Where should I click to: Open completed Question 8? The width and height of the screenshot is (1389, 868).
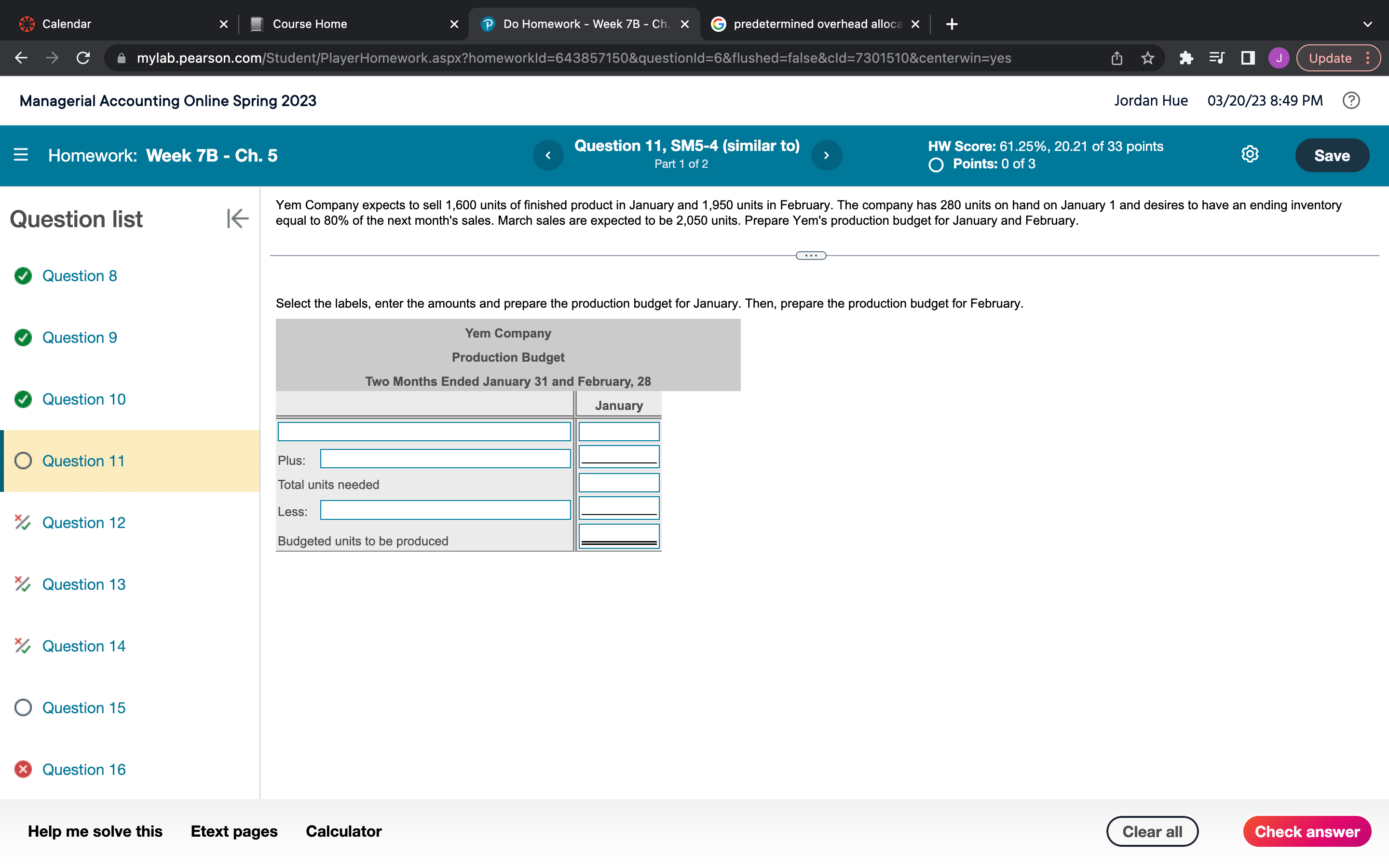coord(79,276)
